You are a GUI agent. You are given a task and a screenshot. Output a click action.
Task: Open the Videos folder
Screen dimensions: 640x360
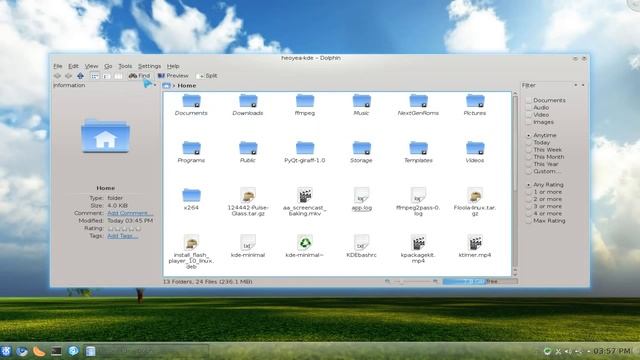click(475, 152)
